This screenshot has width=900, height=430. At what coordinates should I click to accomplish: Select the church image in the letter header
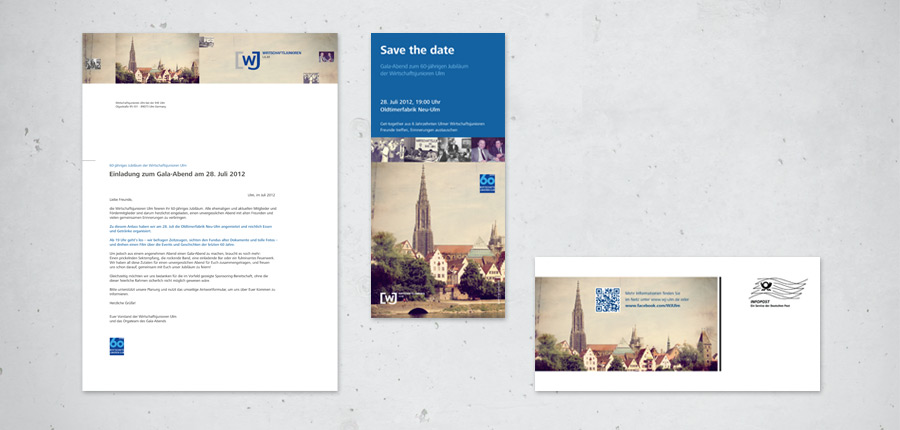130,58
